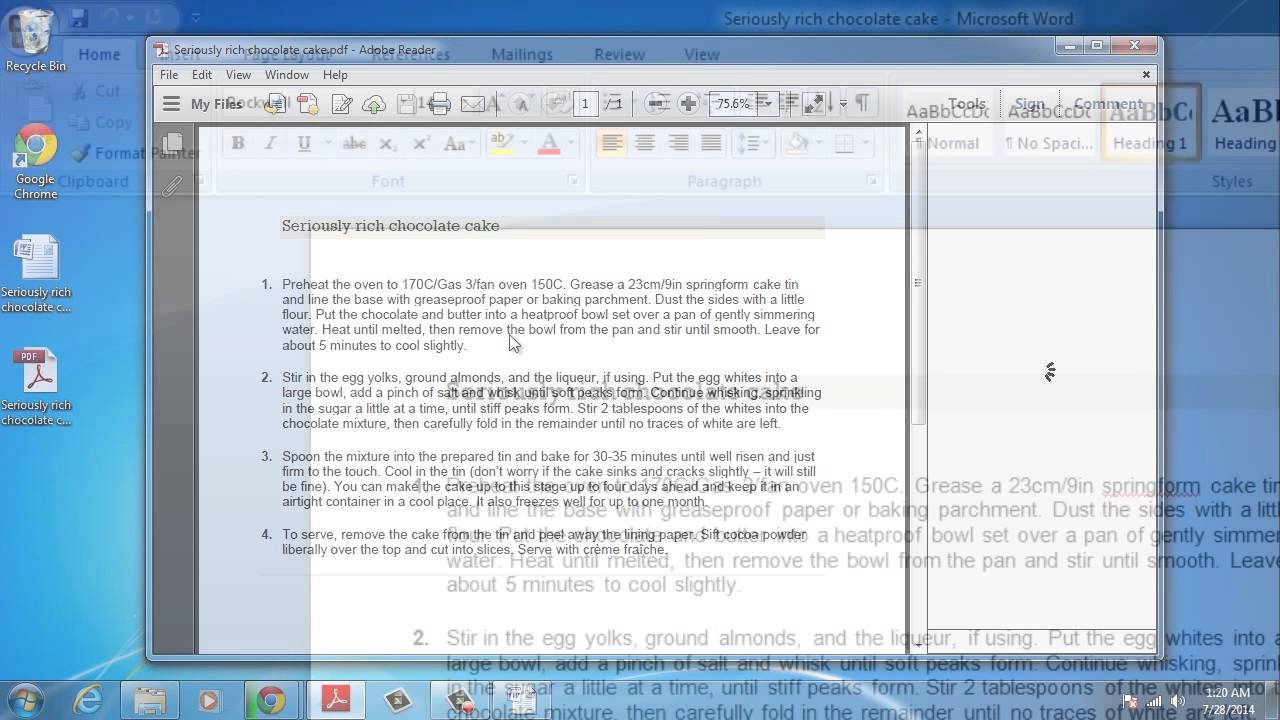Select Justify alignment in Word ribbon
The width and height of the screenshot is (1280, 720).
tap(711, 144)
